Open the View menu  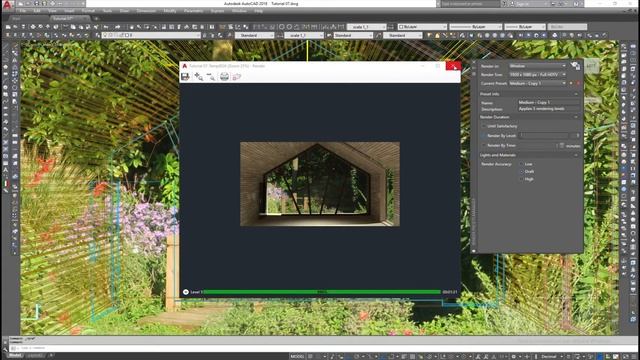pos(52,11)
